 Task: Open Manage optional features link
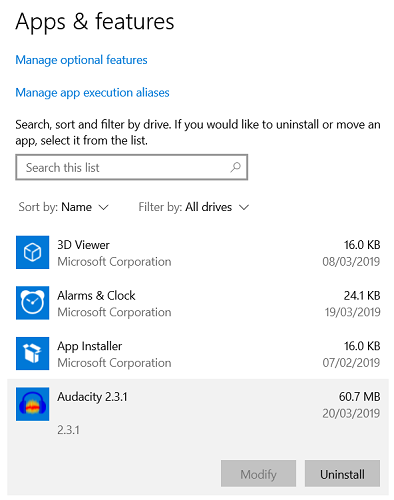[x=81, y=60]
